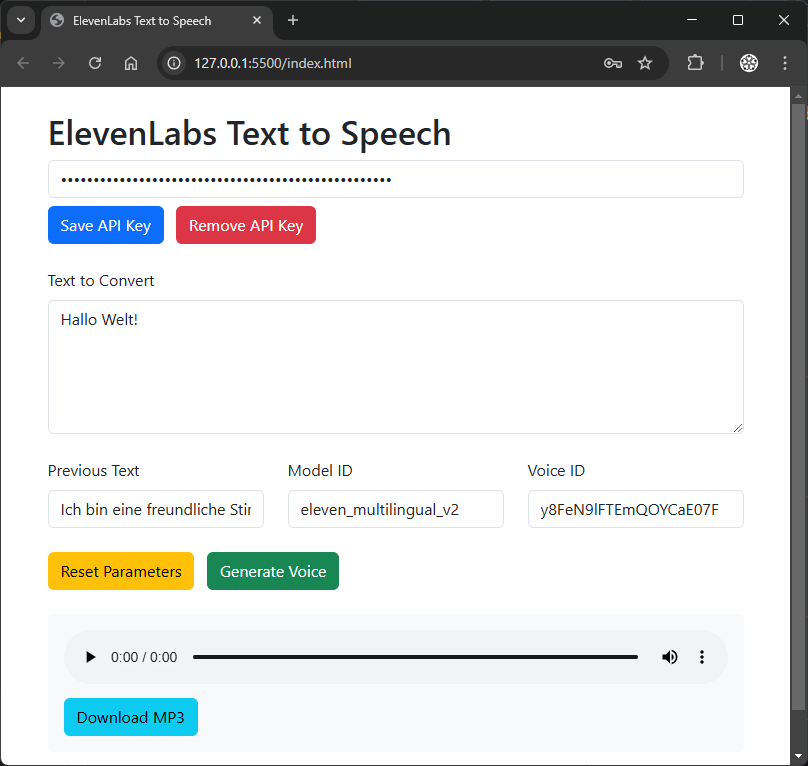The image size is (808, 766).
Task: Click the audio progress seek bar
Action: pos(415,657)
